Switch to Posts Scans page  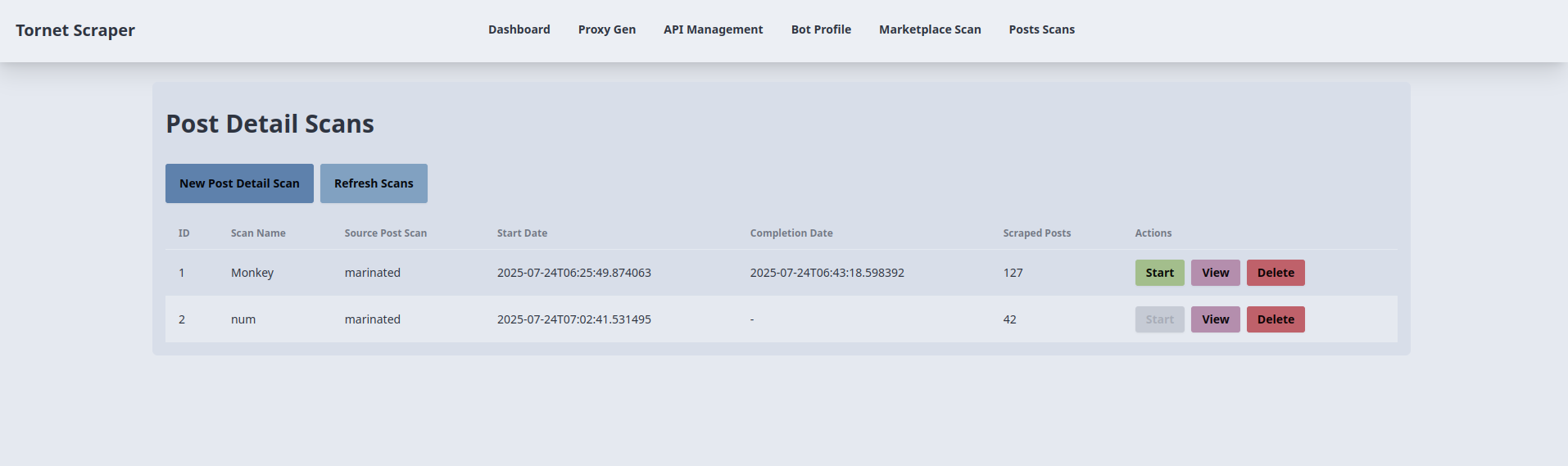click(x=1041, y=29)
